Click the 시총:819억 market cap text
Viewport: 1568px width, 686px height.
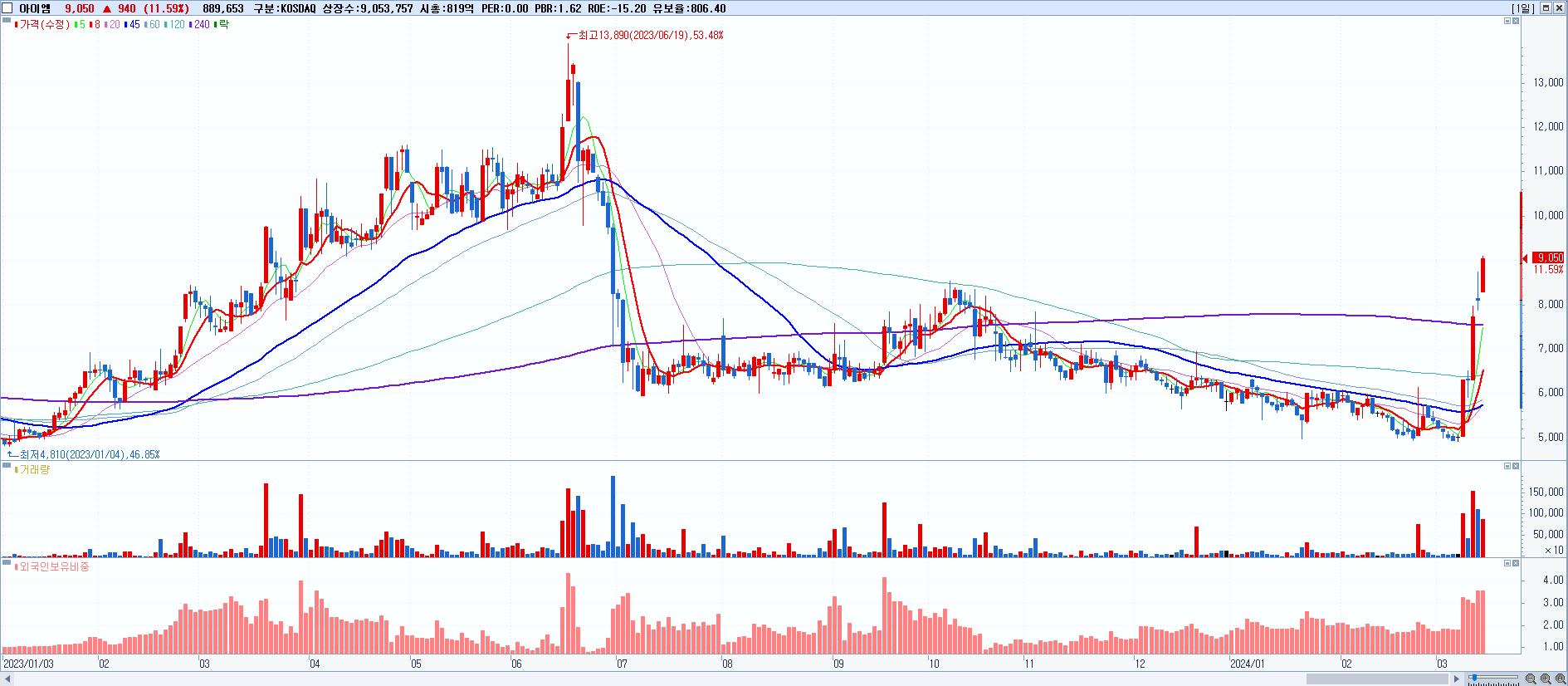(x=447, y=8)
